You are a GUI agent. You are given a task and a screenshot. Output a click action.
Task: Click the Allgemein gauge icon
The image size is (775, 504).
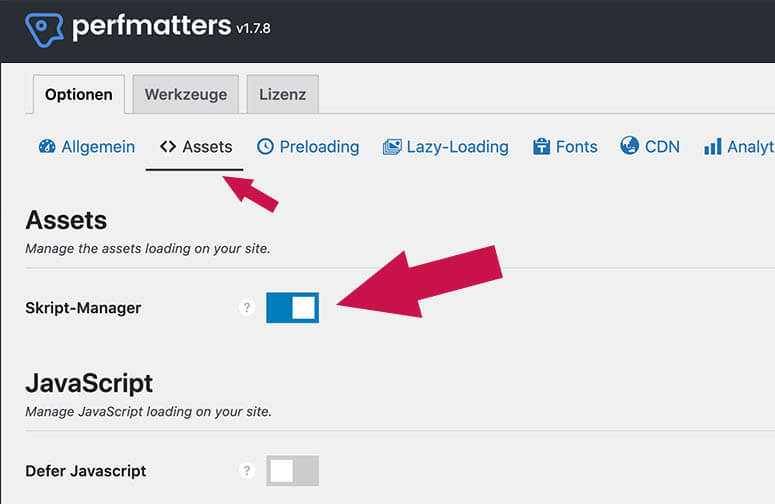47,146
